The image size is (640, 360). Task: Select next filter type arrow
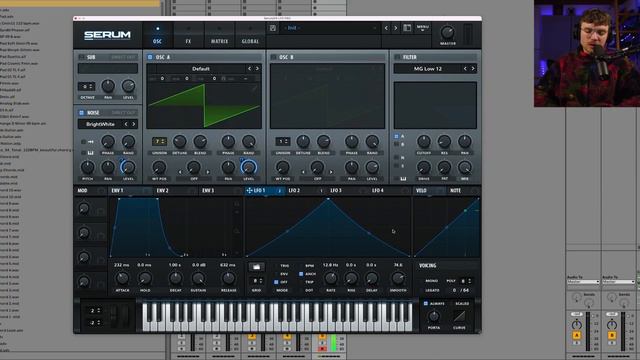473,69
